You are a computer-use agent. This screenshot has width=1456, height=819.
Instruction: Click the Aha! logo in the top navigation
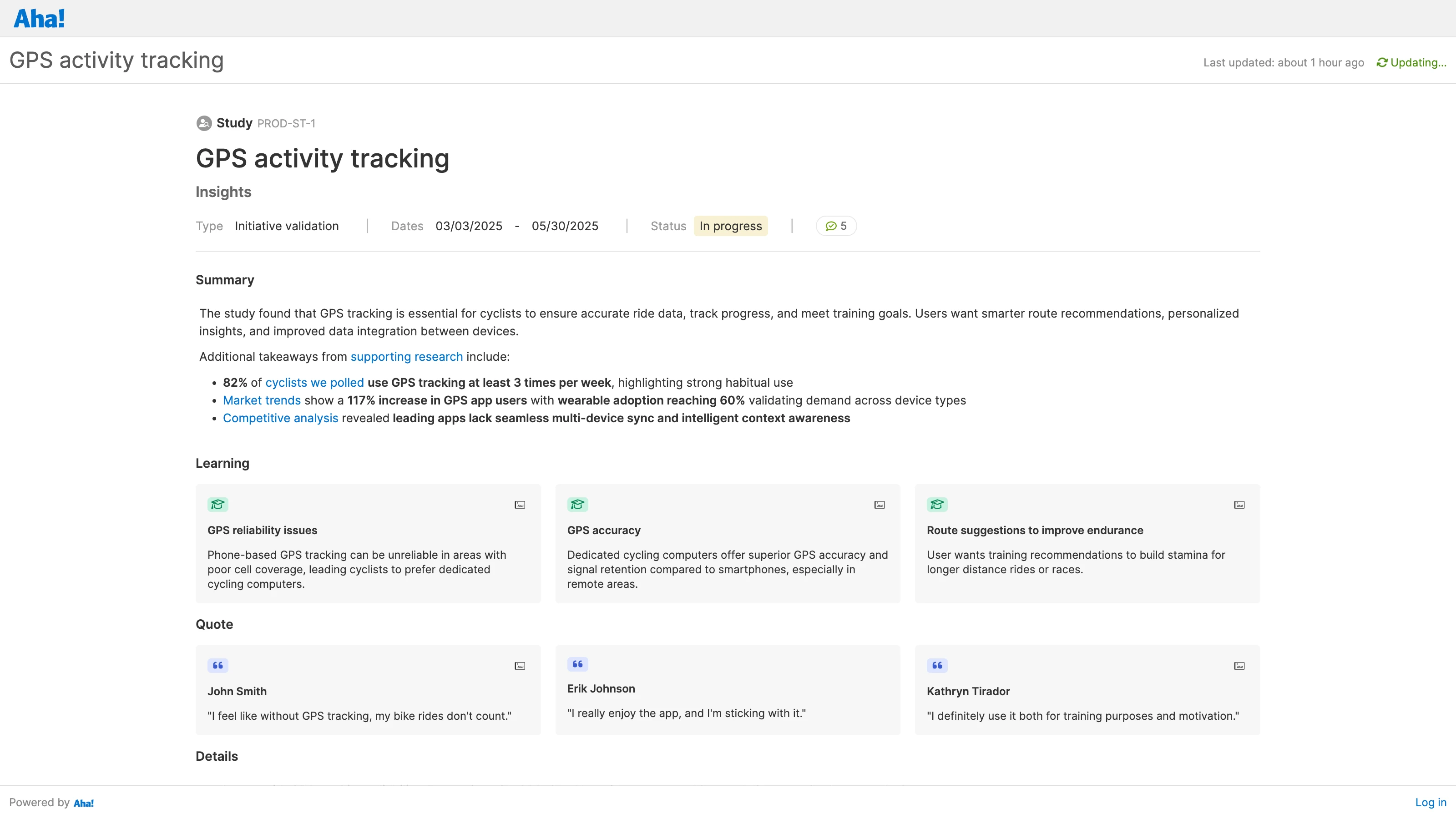[38, 18]
